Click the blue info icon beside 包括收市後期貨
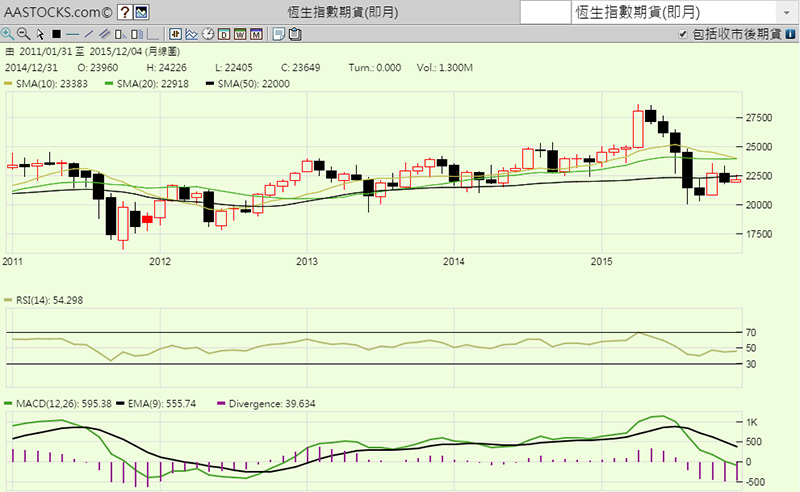Image resolution: width=800 pixels, height=492 pixels. pyautogui.click(x=790, y=34)
